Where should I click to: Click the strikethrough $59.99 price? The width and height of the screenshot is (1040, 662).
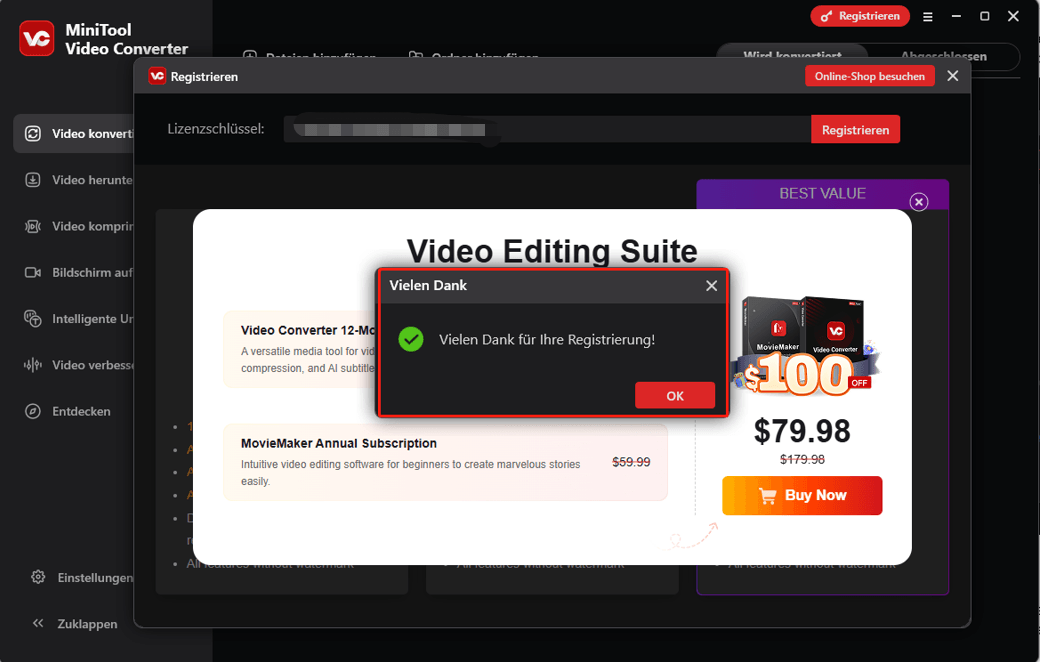(631, 462)
